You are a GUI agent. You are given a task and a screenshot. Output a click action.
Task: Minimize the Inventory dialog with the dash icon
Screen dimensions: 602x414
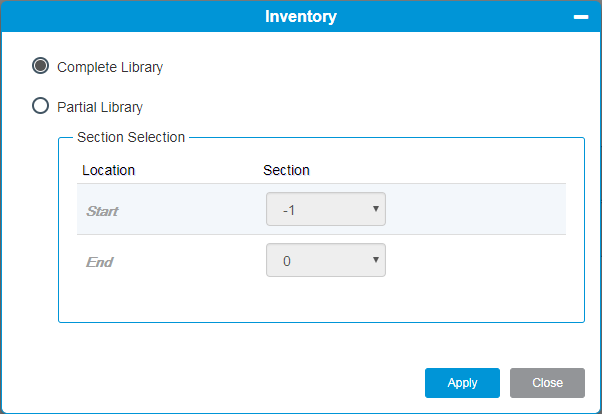(580, 17)
